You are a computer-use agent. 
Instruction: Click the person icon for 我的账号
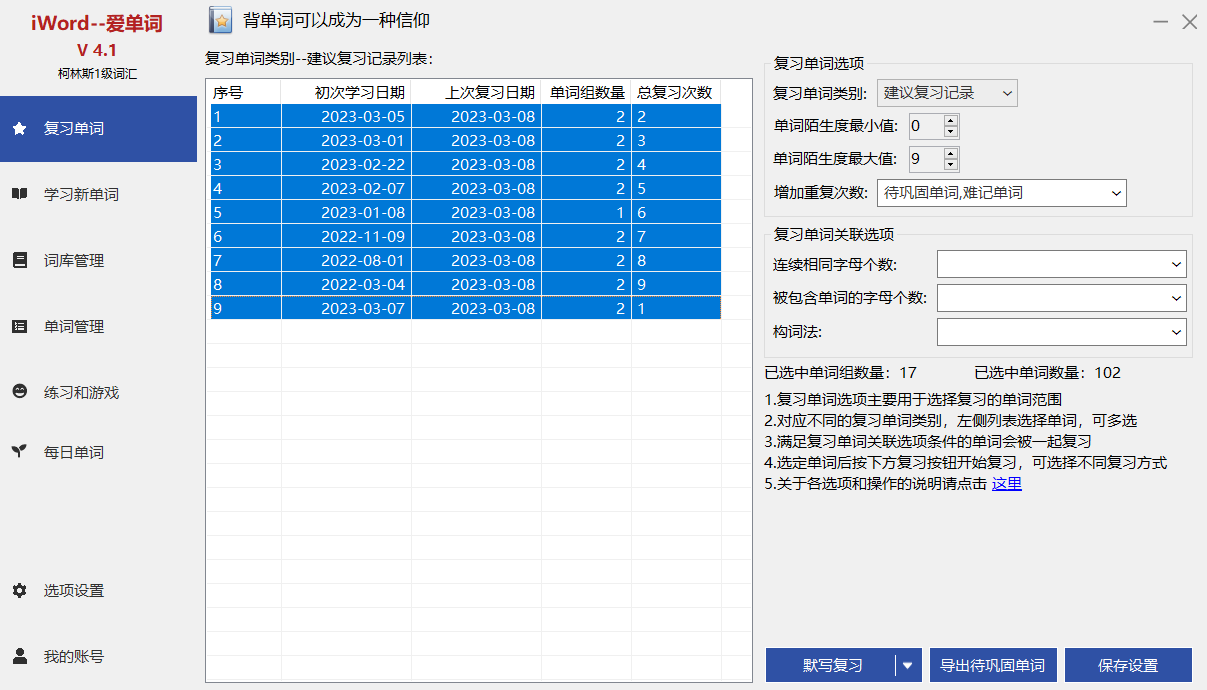tap(19, 656)
